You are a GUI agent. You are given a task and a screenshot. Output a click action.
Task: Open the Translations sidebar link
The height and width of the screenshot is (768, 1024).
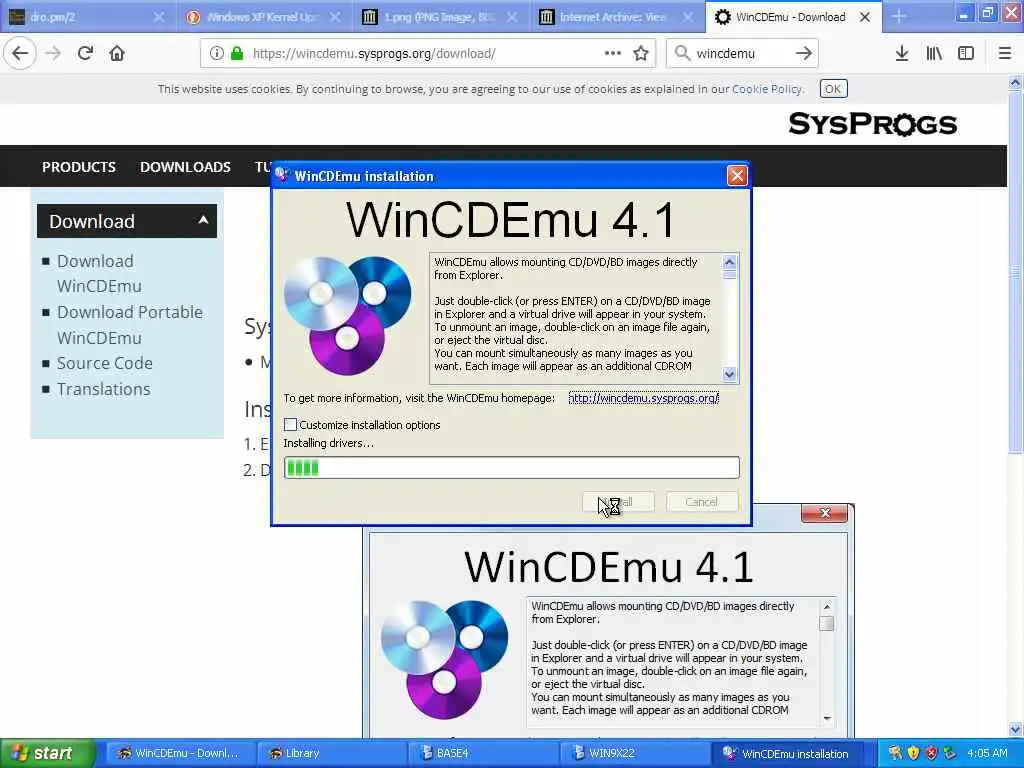click(x=103, y=389)
